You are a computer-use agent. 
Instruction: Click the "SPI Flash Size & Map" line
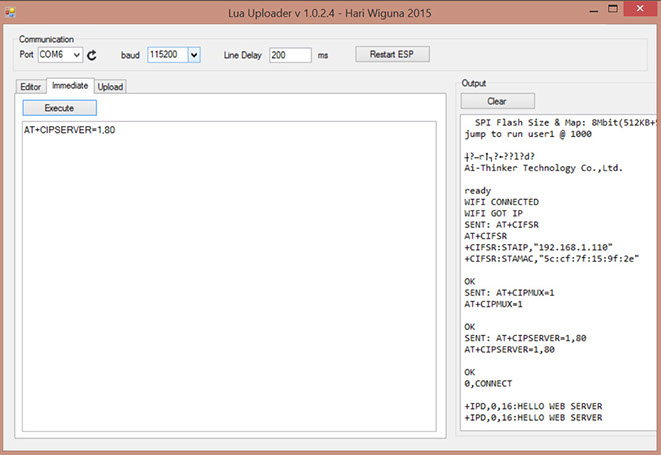point(565,123)
